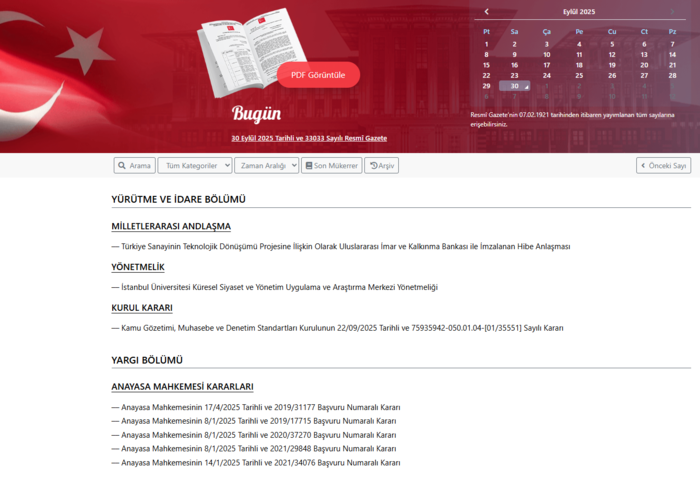Select day 25 in the calendar

[579, 75]
